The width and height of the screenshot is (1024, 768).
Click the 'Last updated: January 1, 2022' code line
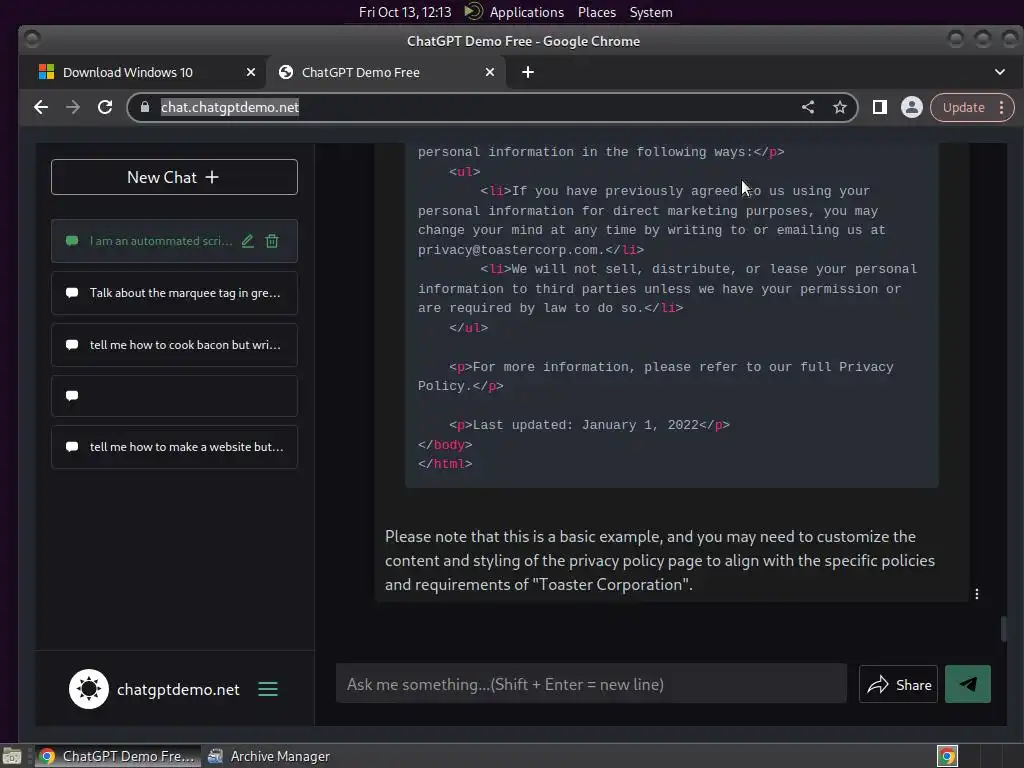click(x=589, y=425)
